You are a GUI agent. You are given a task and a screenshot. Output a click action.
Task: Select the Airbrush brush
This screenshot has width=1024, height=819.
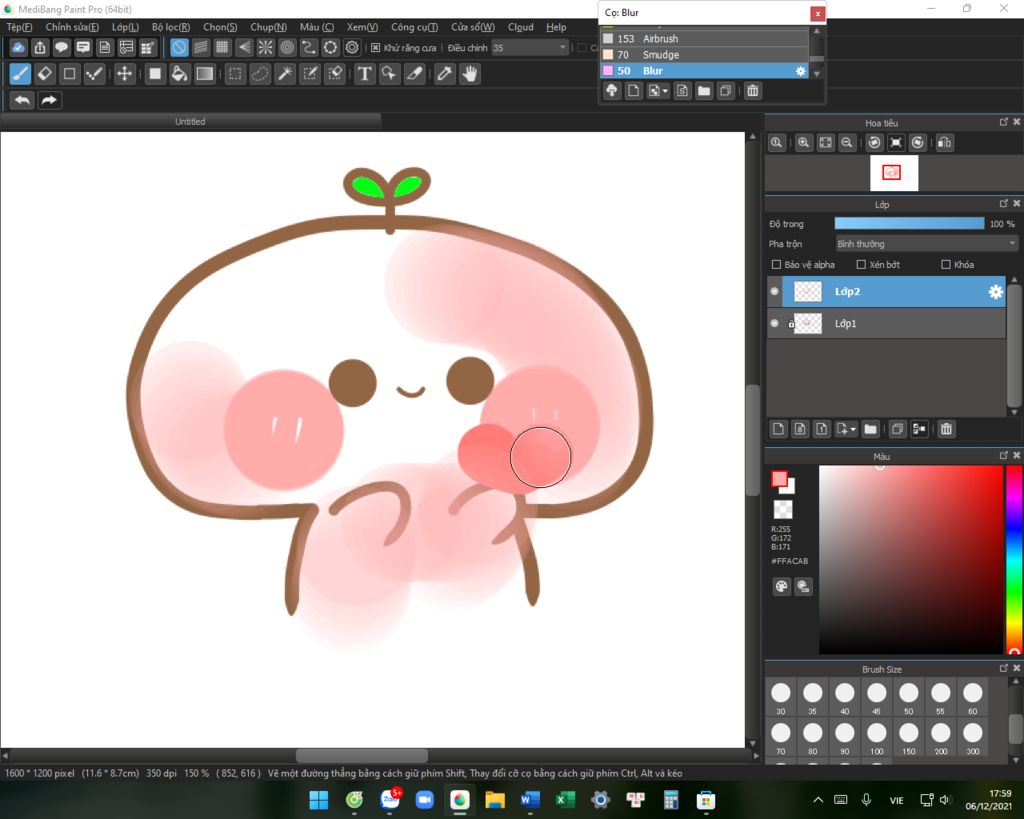coord(705,39)
